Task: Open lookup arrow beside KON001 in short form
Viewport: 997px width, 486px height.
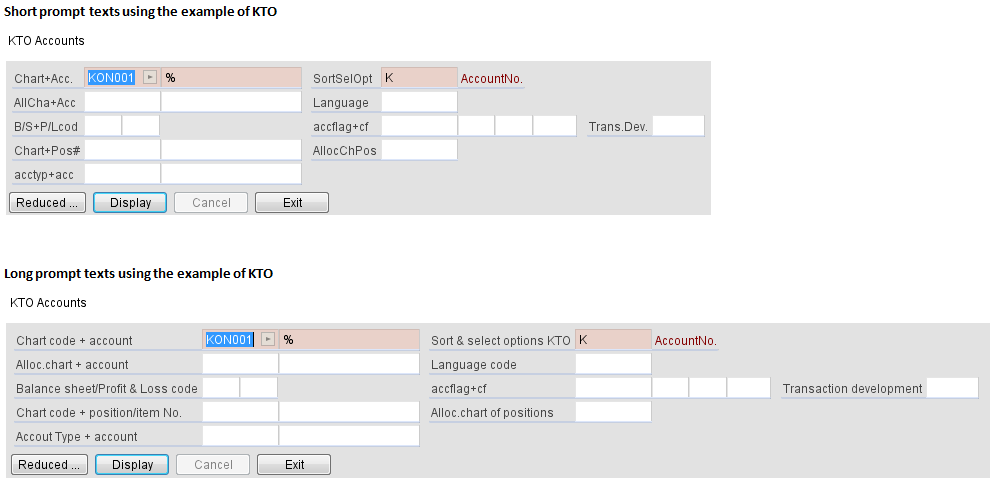Action: tap(149, 78)
